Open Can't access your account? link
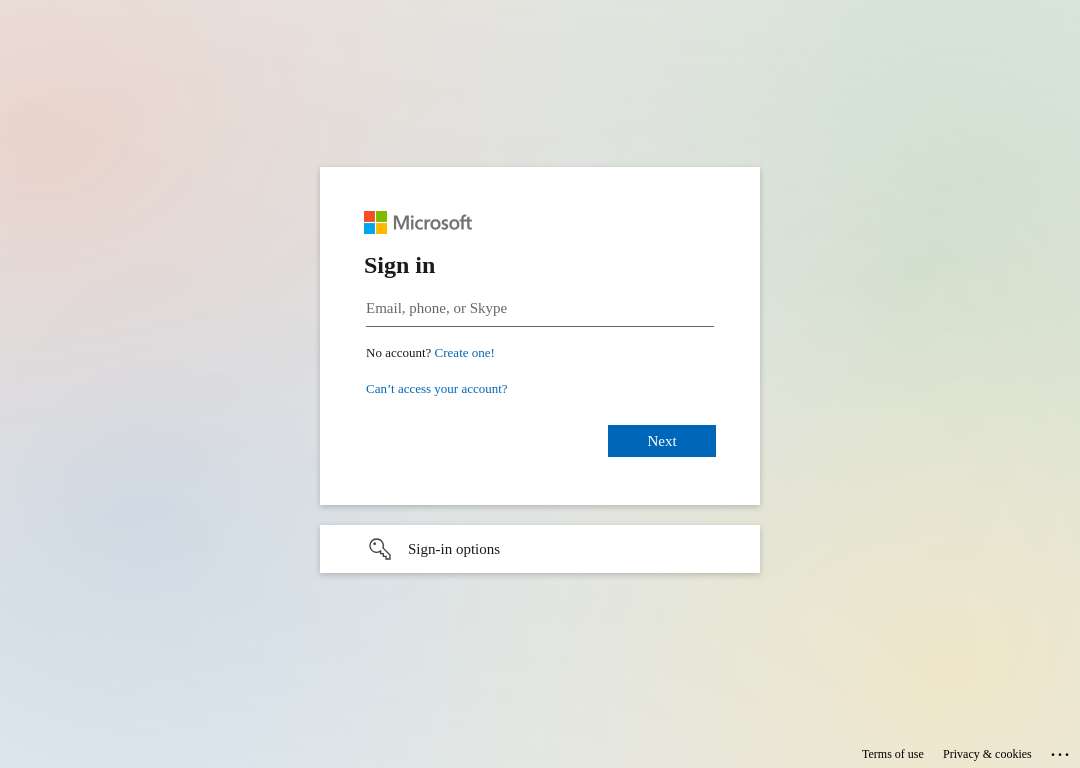This screenshot has height=768, width=1080. pyautogui.click(x=437, y=388)
